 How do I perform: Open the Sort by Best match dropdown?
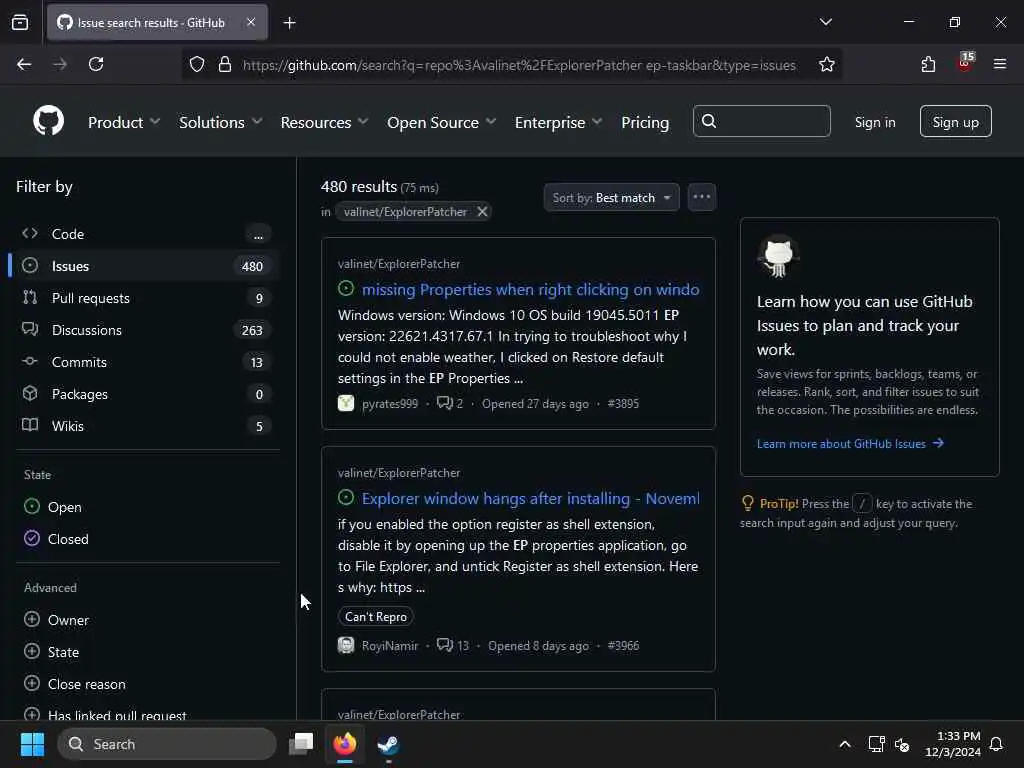pos(611,197)
